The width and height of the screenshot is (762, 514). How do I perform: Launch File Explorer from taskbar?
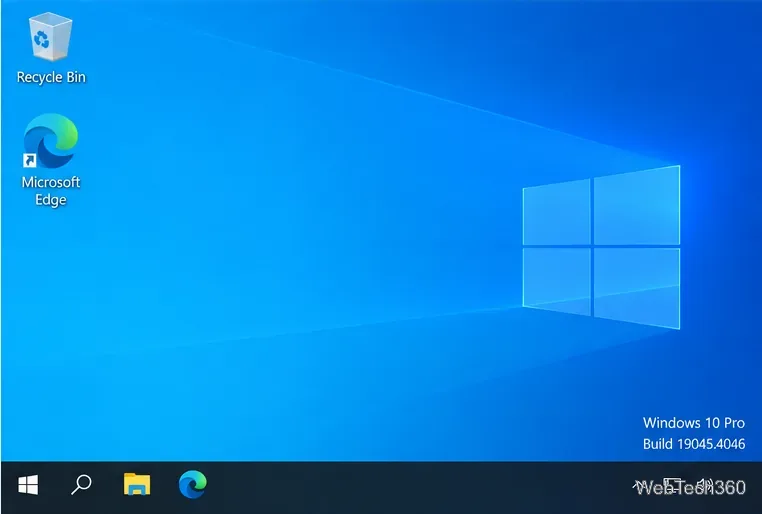[x=137, y=484]
